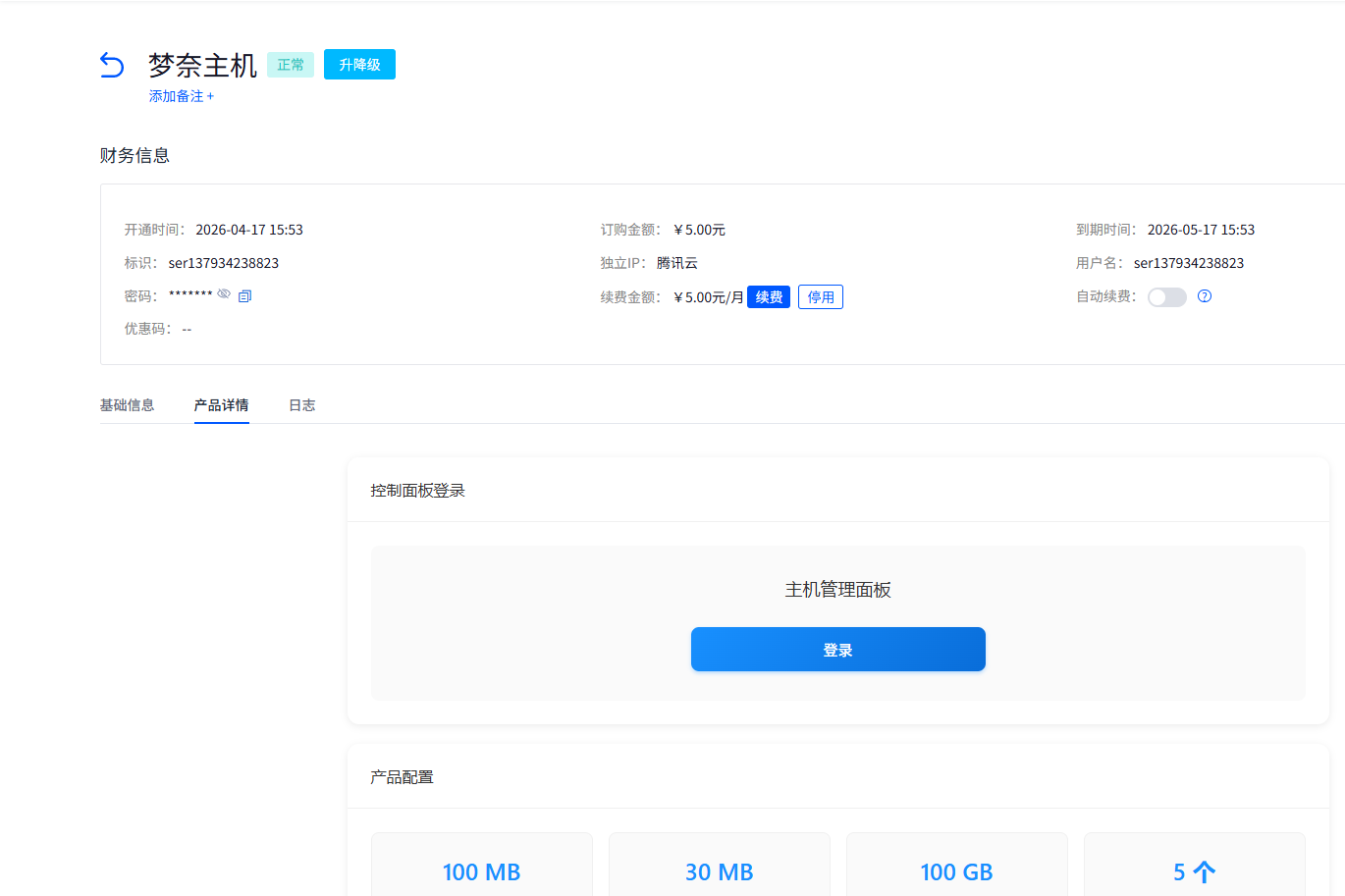Switch to the 日志 tab
The image size is (1345, 896).
302,404
